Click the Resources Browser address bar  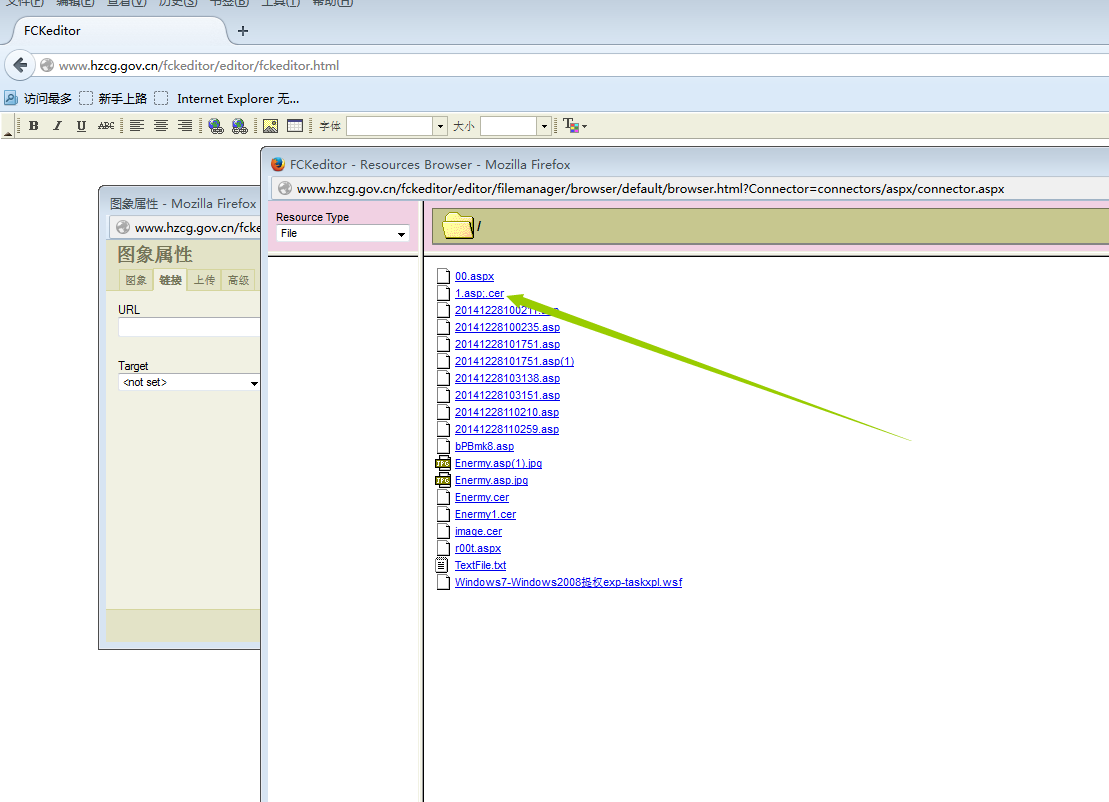point(690,188)
